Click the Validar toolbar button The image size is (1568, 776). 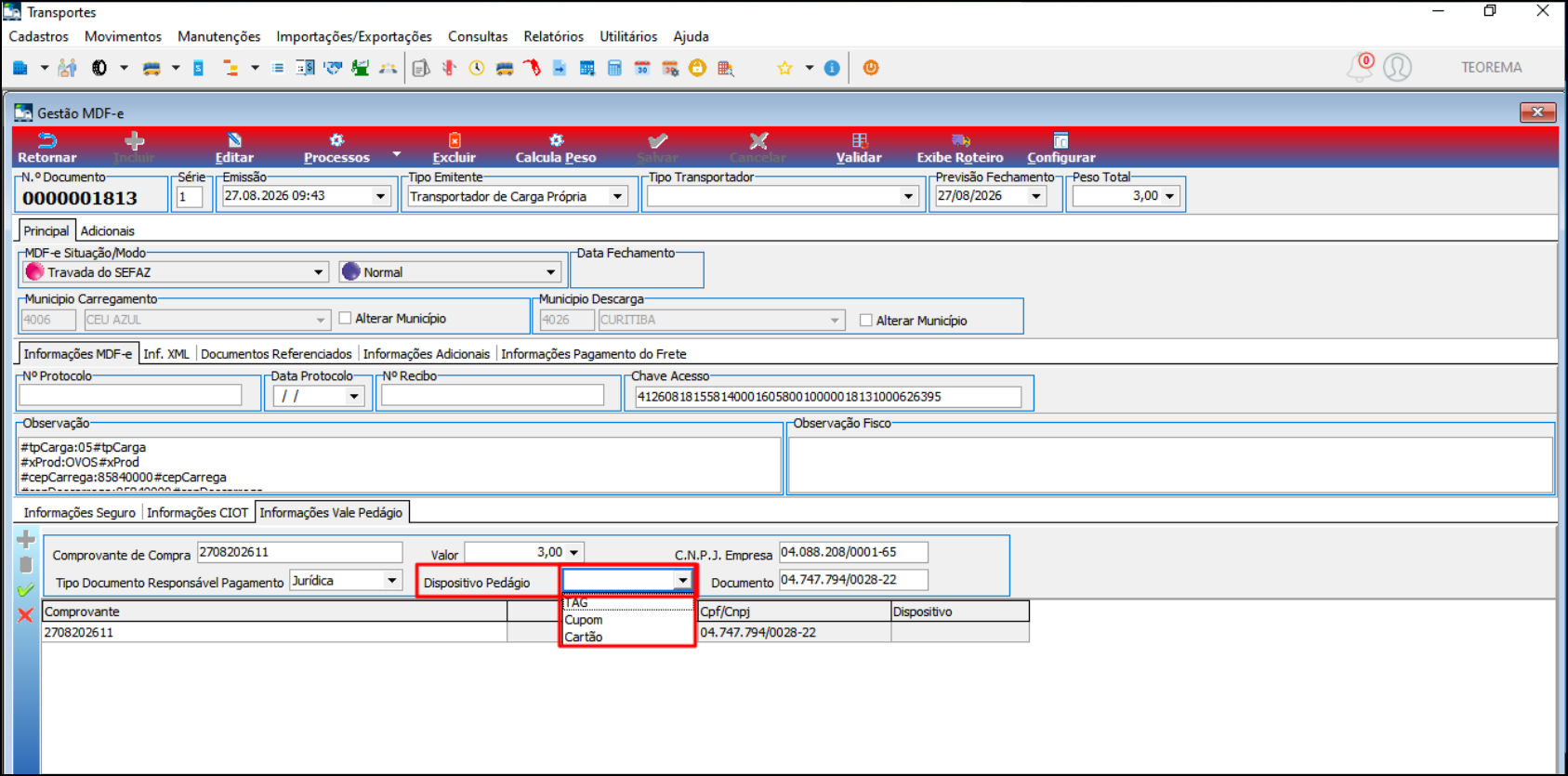[x=859, y=148]
